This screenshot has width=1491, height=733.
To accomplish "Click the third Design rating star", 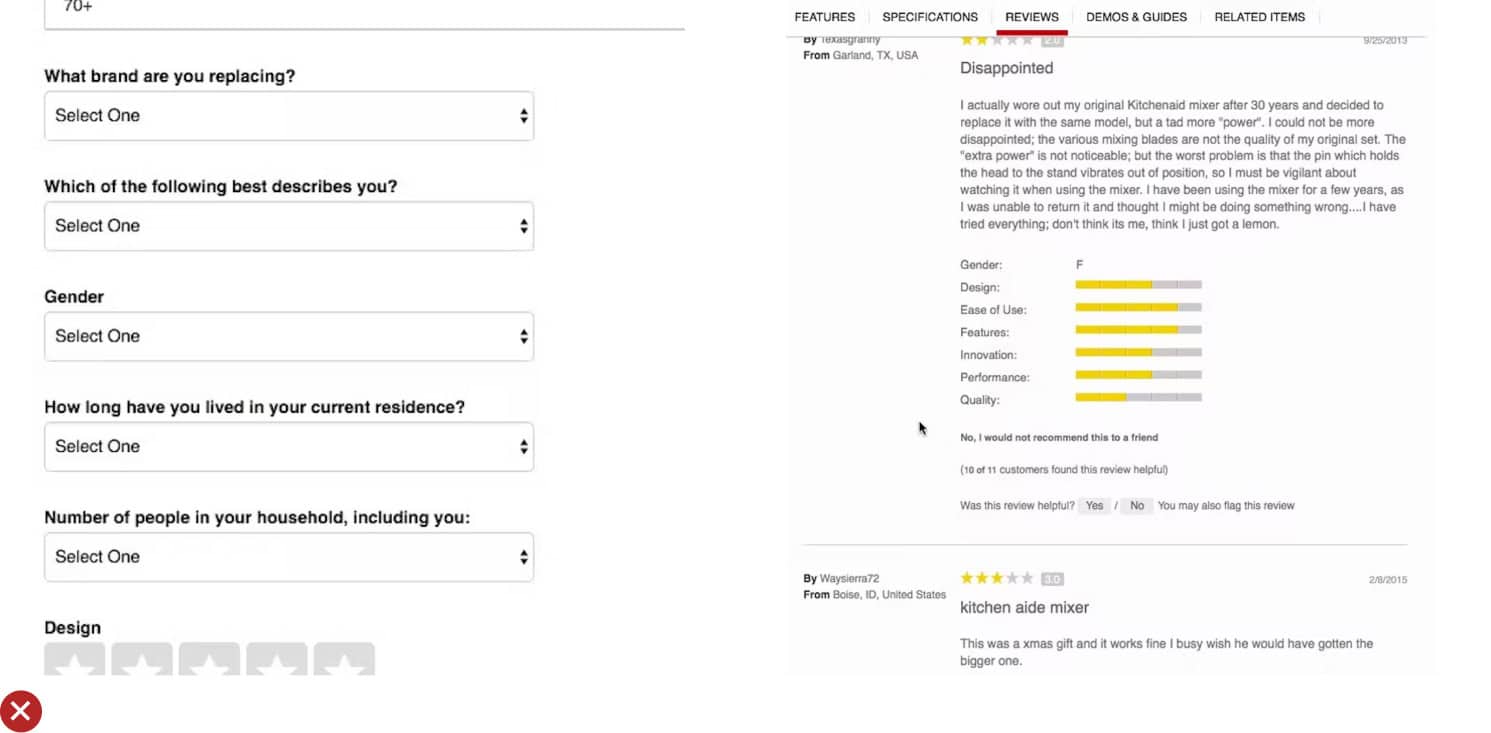I will tap(209, 661).
